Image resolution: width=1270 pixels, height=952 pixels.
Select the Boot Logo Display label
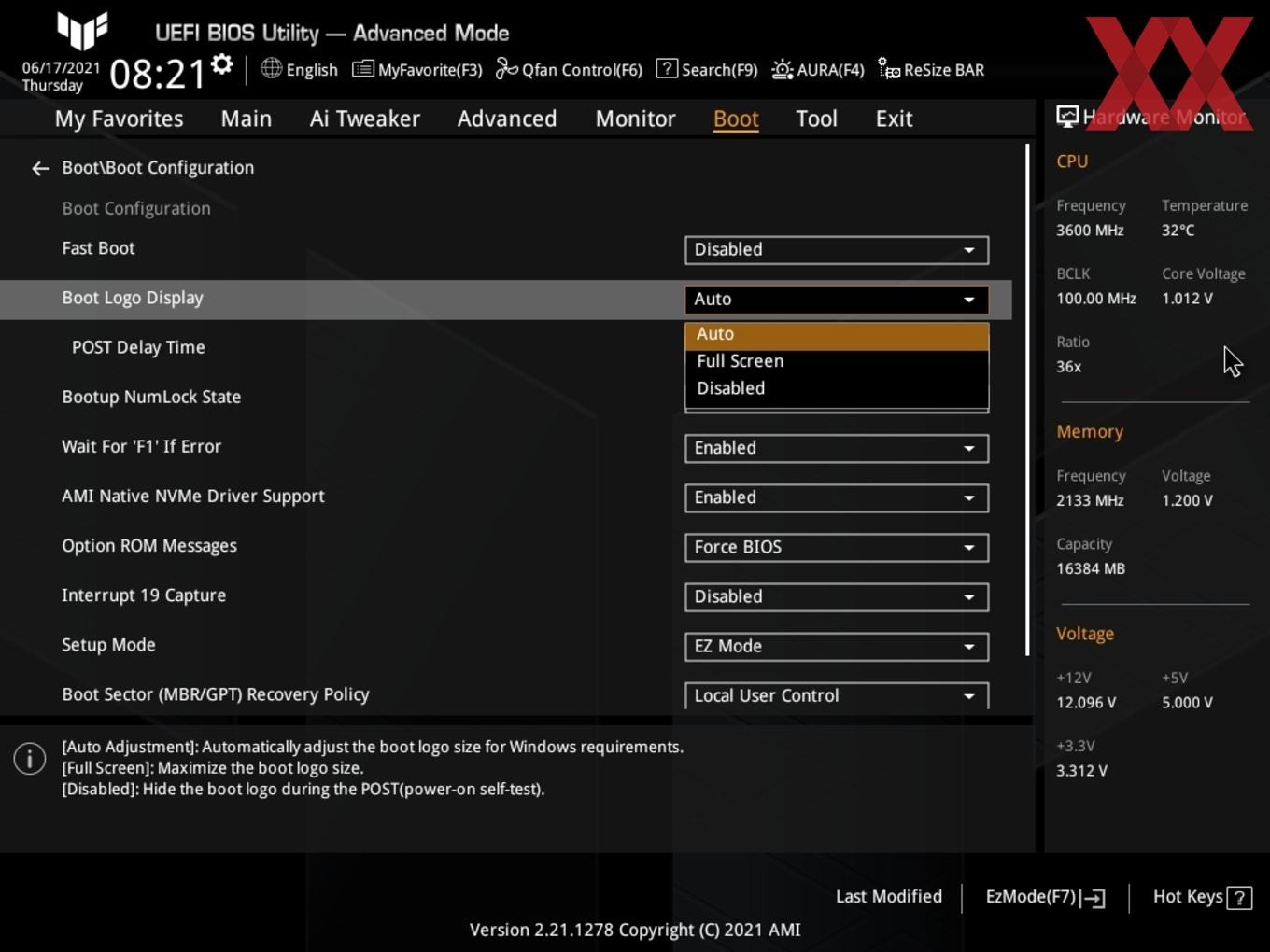click(x=133, y=298)
